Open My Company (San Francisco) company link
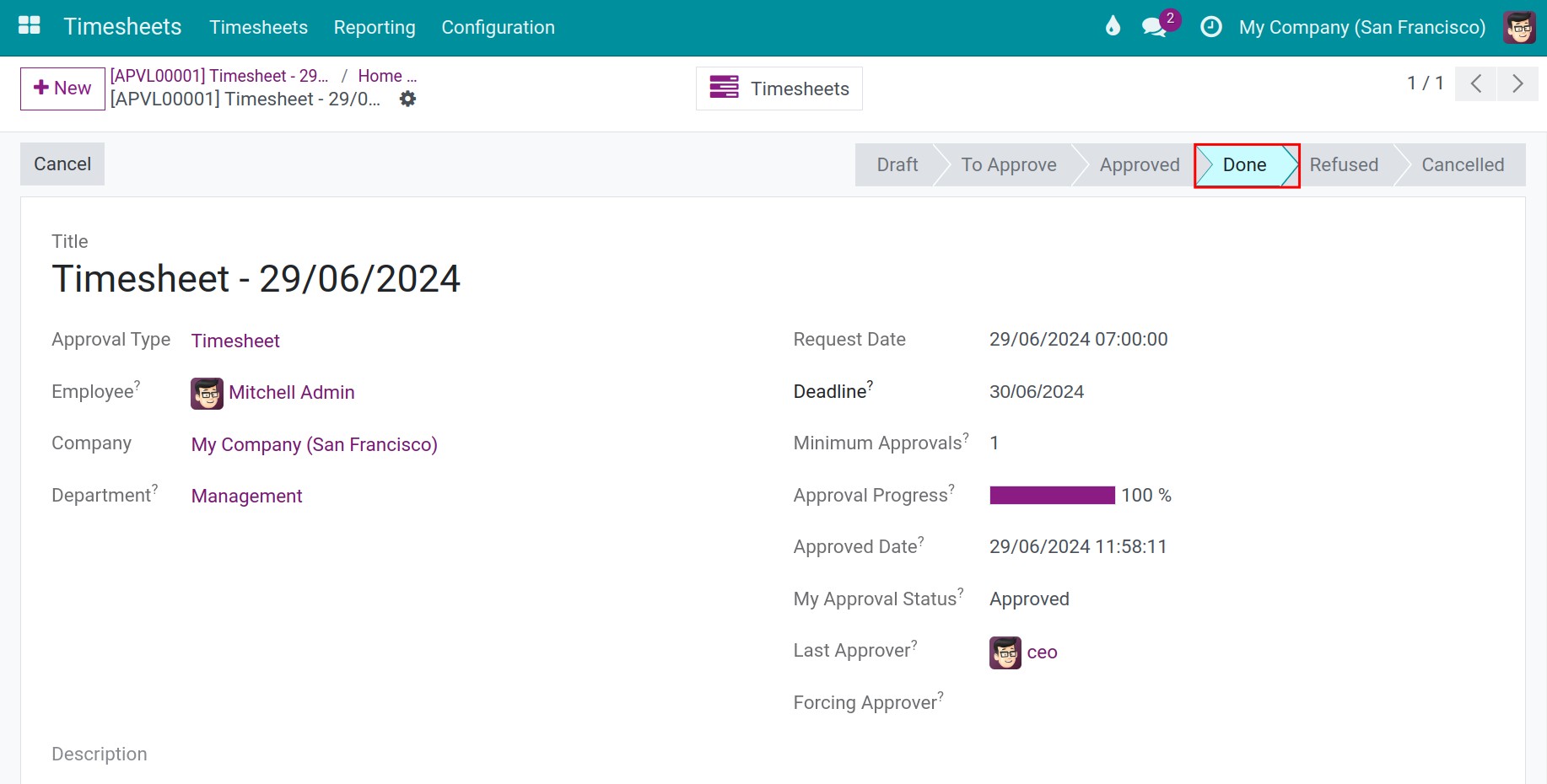Screen dimensions: 1547x784 click(x=314, y=444)
